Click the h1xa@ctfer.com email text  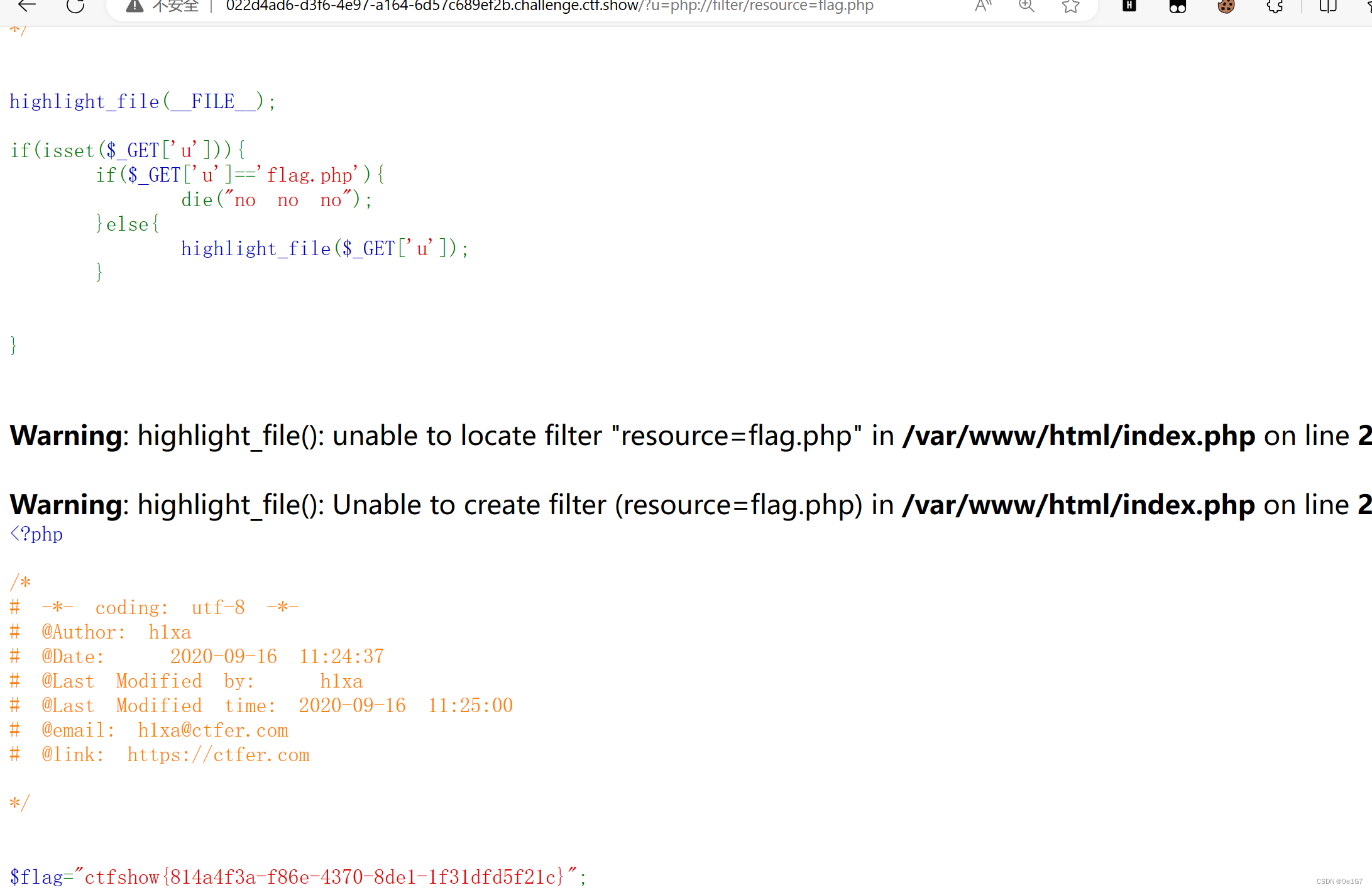(x=213, y=730)
